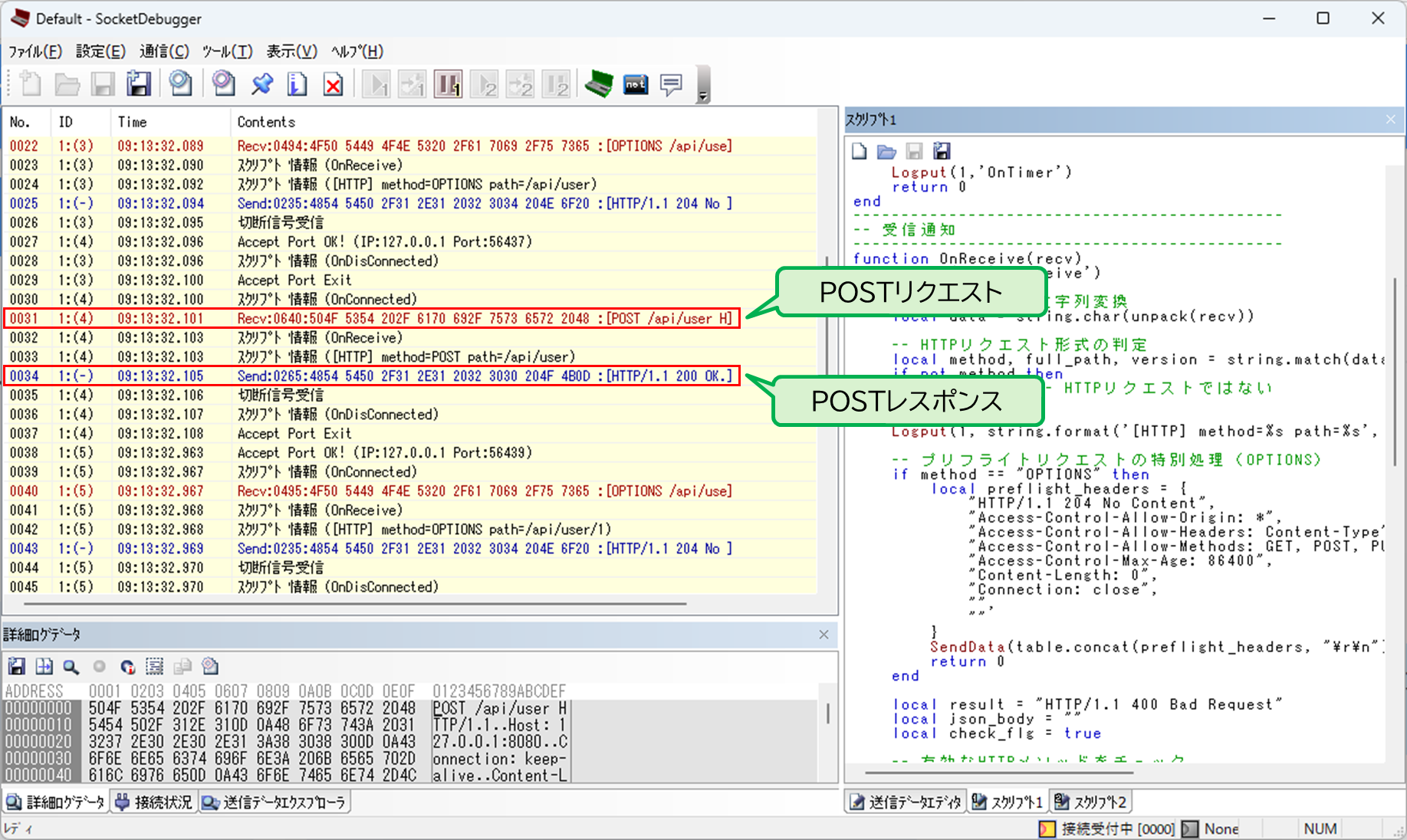Open folder icon in the script panel toolbar
The image size is (1407, 840).
pos(886,152)
